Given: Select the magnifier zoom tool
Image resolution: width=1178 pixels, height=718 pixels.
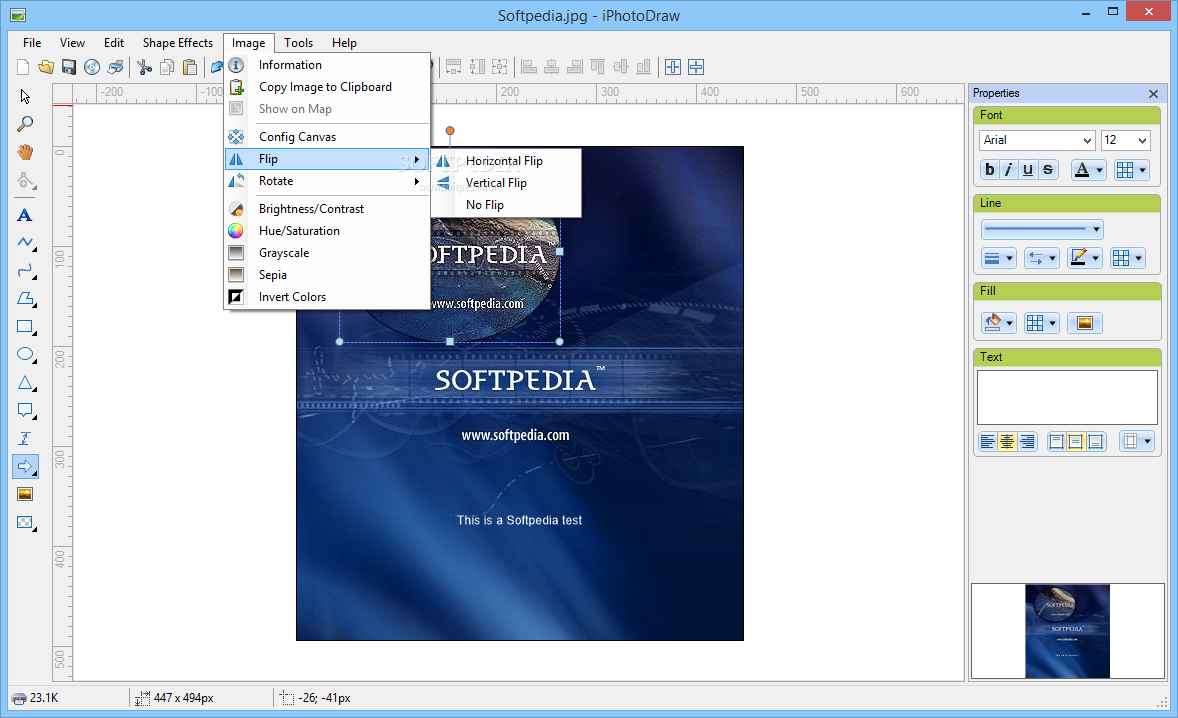Looking at the screenshot, I should click(x=25, y=124).
